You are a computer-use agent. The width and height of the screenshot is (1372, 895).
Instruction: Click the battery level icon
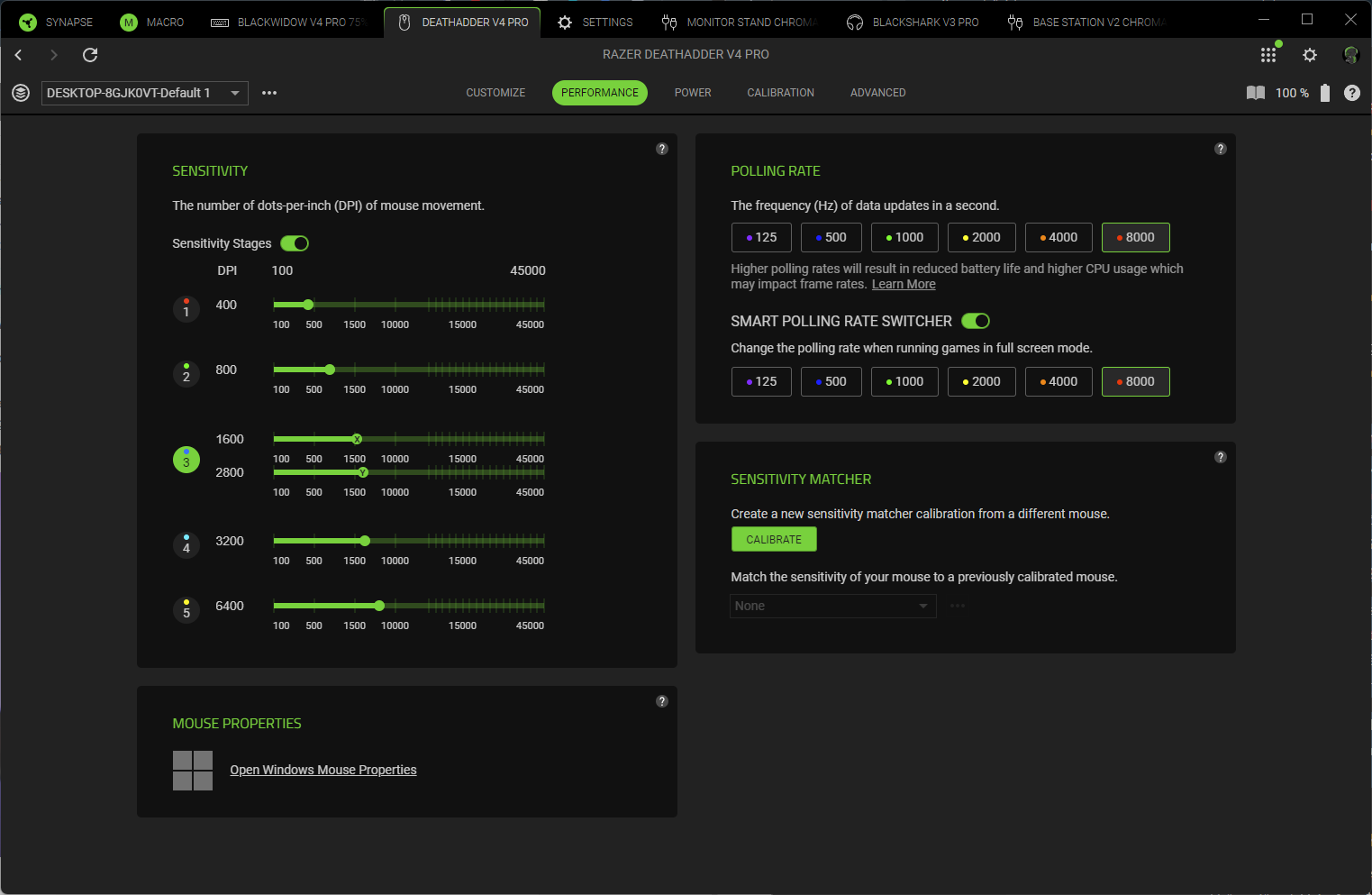[1325, 93]
